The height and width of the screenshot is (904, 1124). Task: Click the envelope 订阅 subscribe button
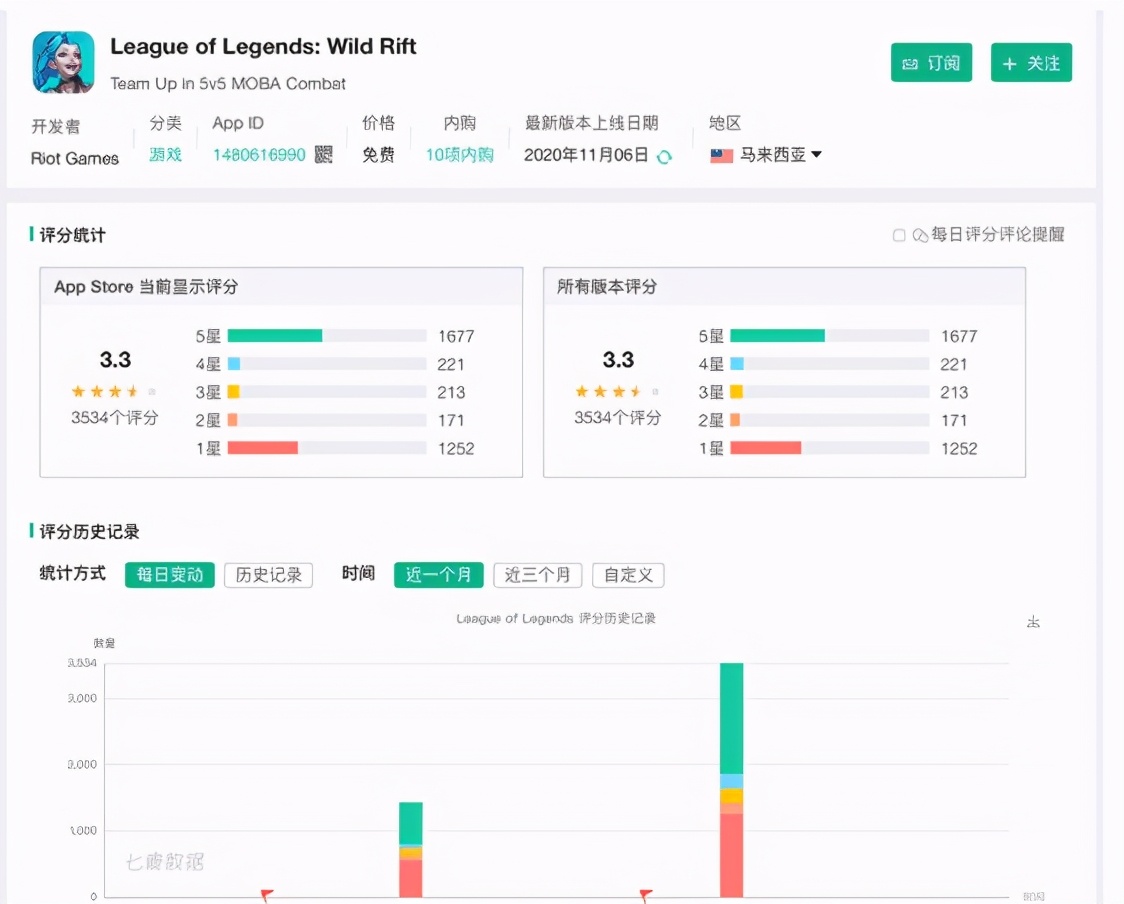click(x=931, y=63)
